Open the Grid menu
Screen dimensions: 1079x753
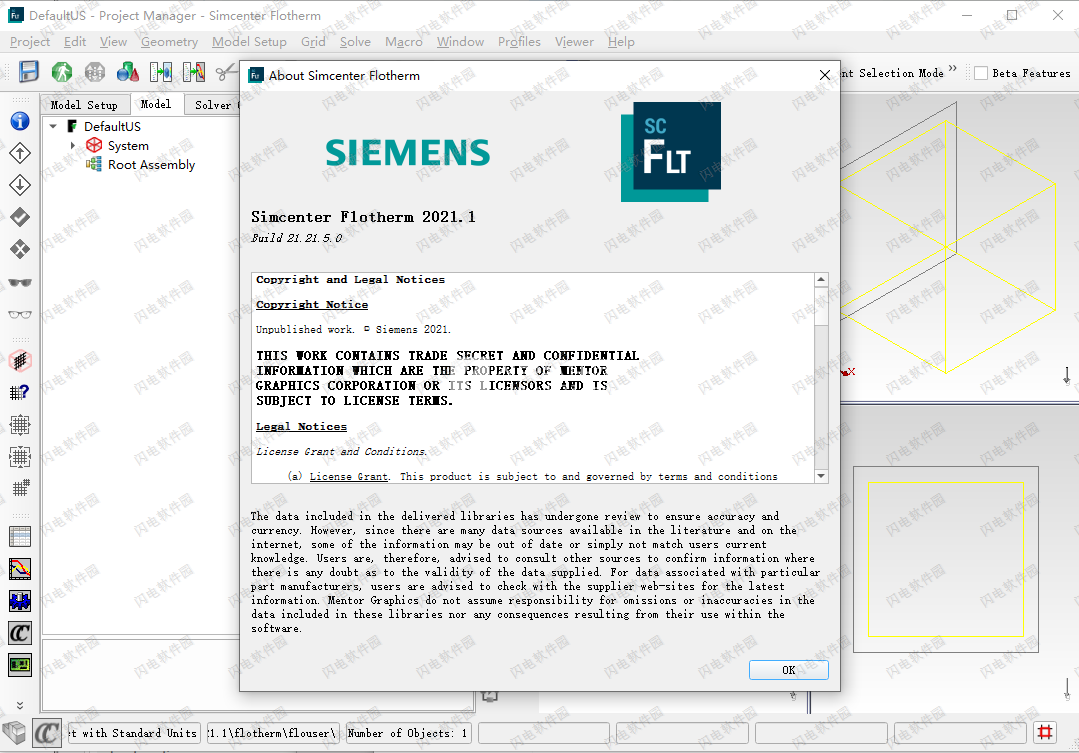pyautogui.click(x=313, y=42)
